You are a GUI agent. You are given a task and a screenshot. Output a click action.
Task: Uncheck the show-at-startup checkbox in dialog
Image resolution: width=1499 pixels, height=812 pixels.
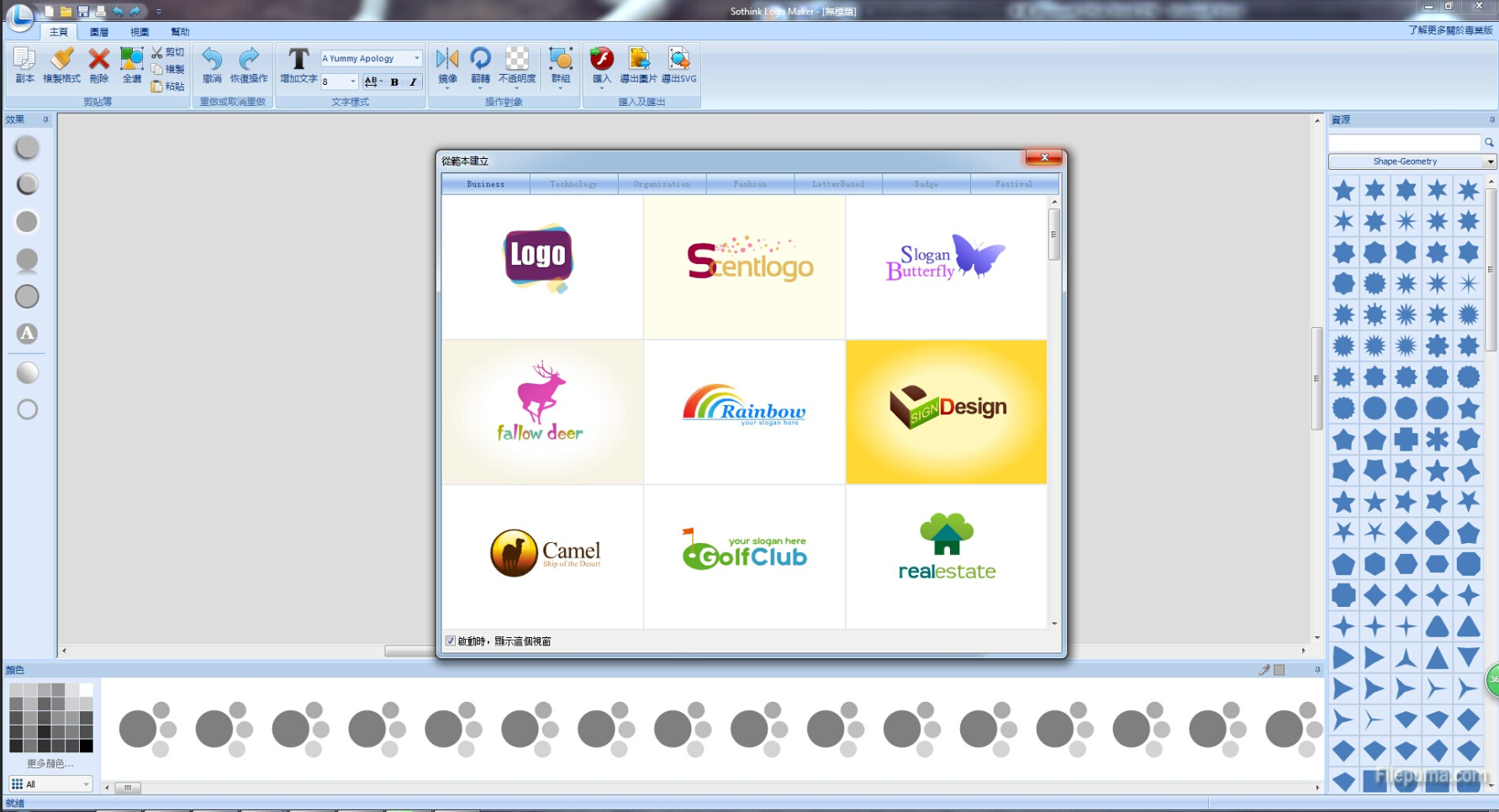click(451, 641)
